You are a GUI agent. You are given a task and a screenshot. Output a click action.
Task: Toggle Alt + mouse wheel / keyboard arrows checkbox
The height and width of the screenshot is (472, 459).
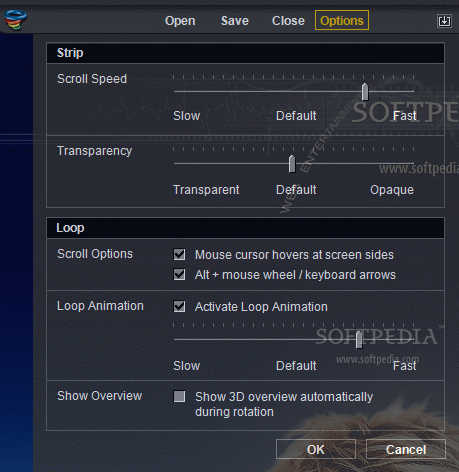pyautogui.click(x=179, y=274)
